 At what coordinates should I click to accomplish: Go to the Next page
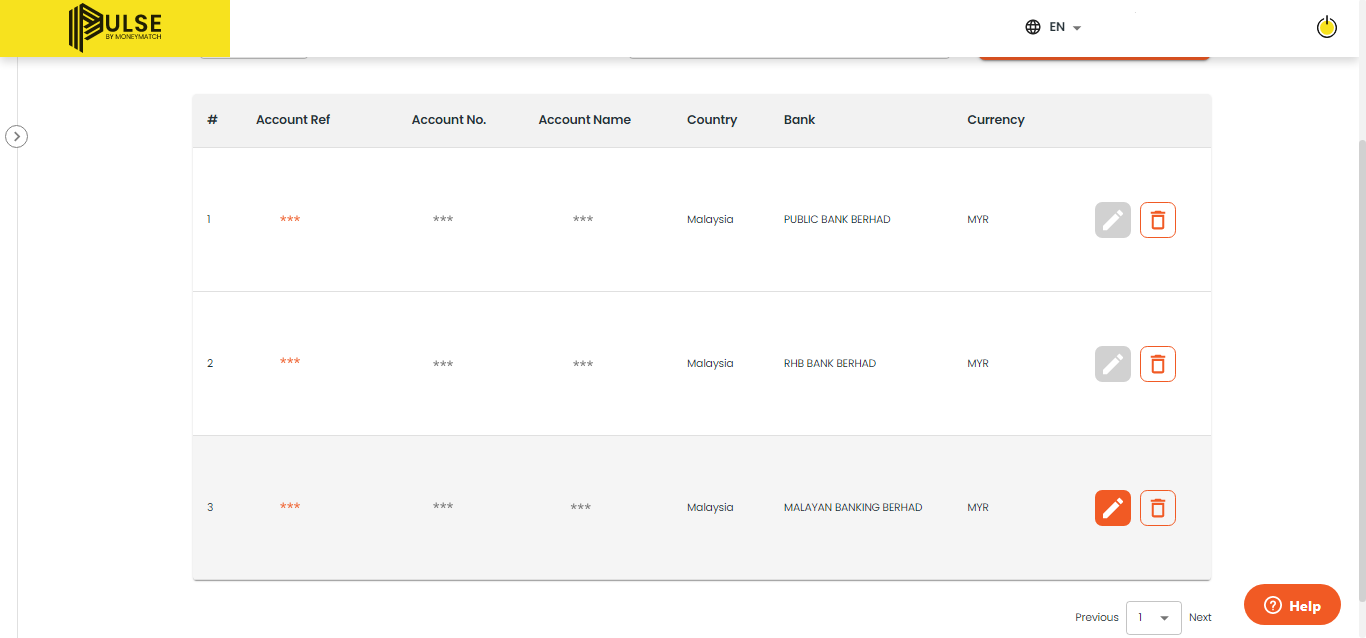coord(1200,617)
